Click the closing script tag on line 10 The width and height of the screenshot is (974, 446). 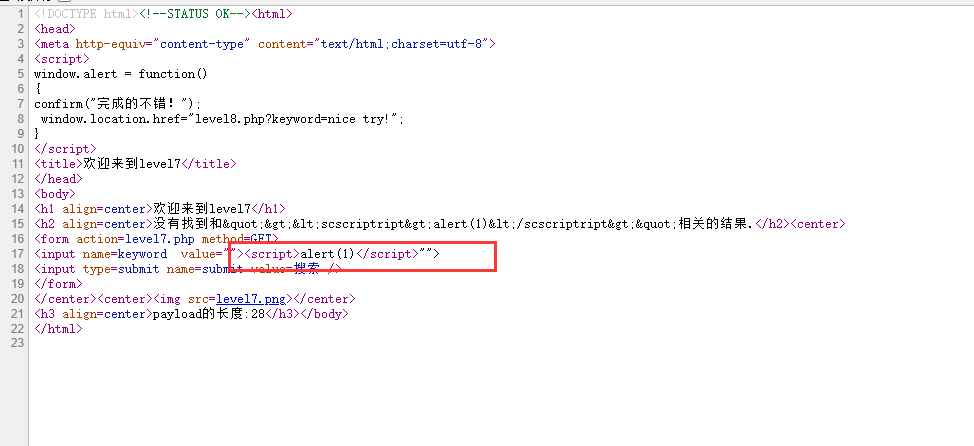(65, 149)
